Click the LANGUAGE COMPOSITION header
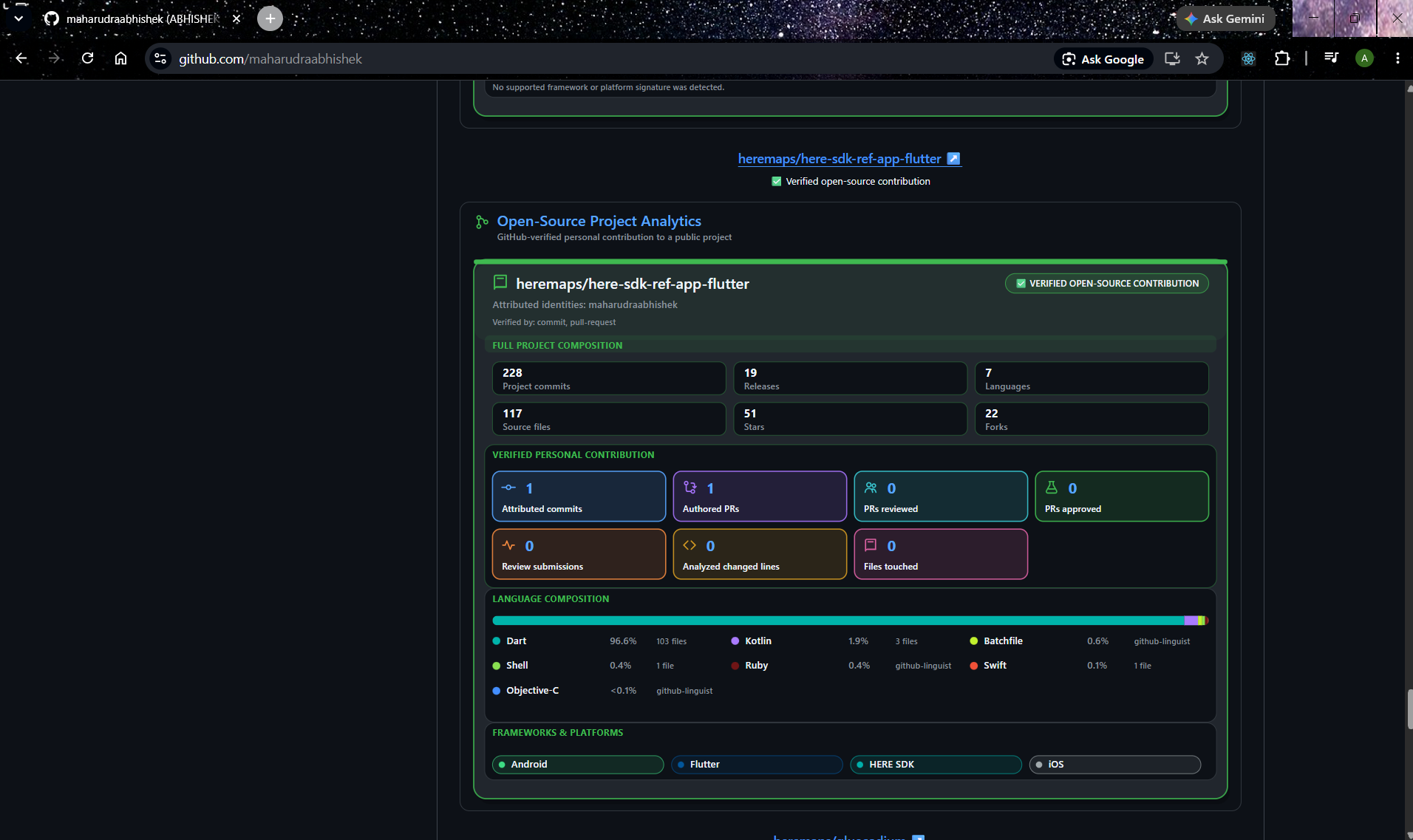The image size is (1413, 840). [x=551, y=599]
